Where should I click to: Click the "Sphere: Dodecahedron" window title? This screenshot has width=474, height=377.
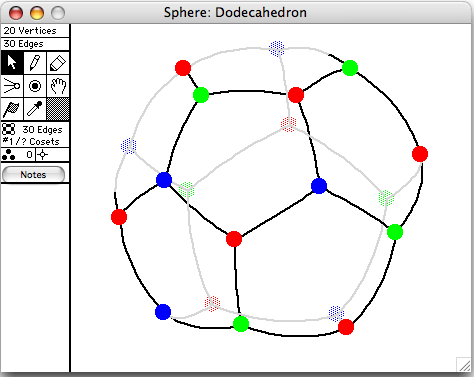click(235, 12)
